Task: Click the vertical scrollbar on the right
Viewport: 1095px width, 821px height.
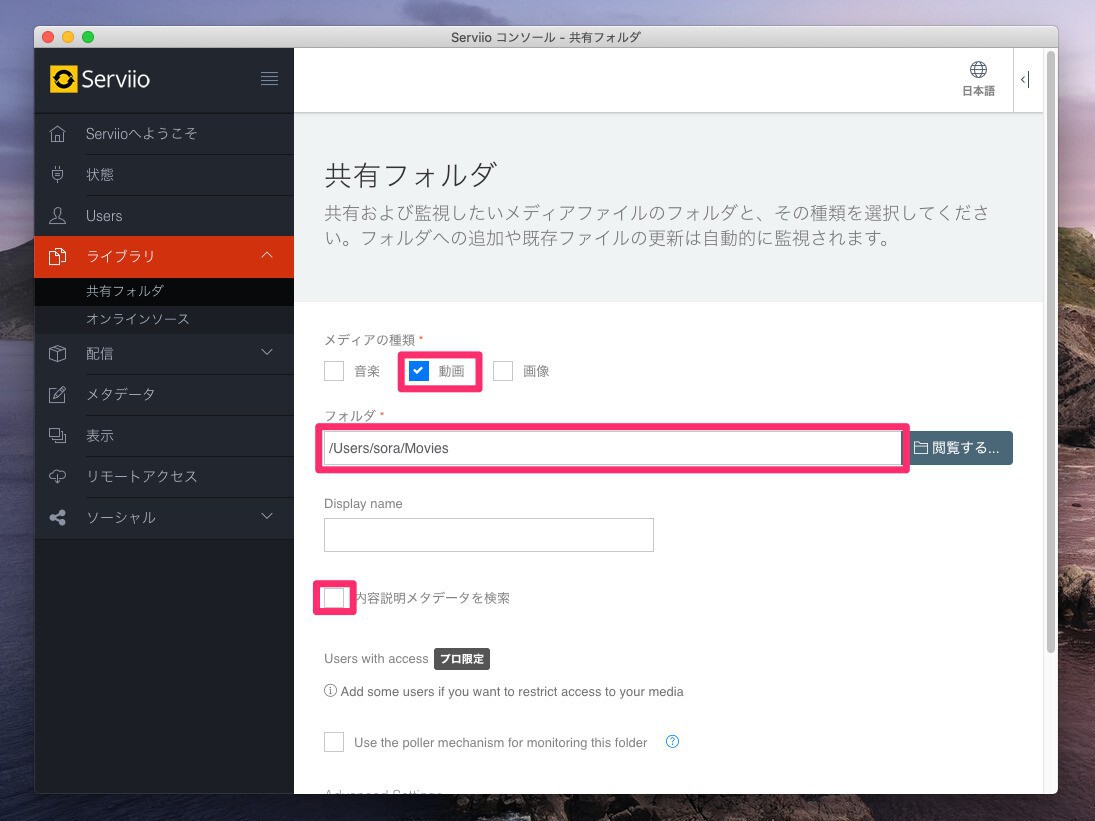Action: point(1051,353)
